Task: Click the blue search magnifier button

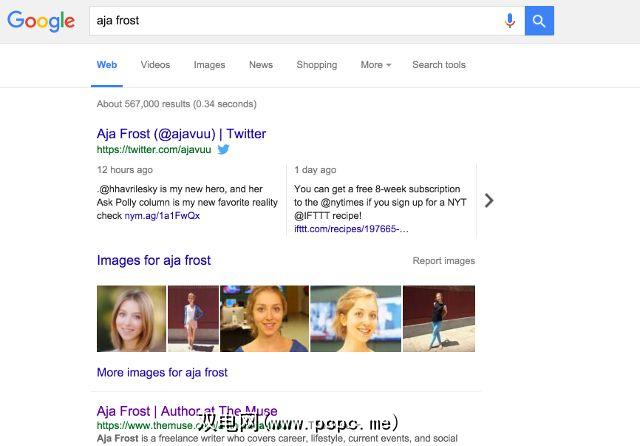Action: point(539,20)
